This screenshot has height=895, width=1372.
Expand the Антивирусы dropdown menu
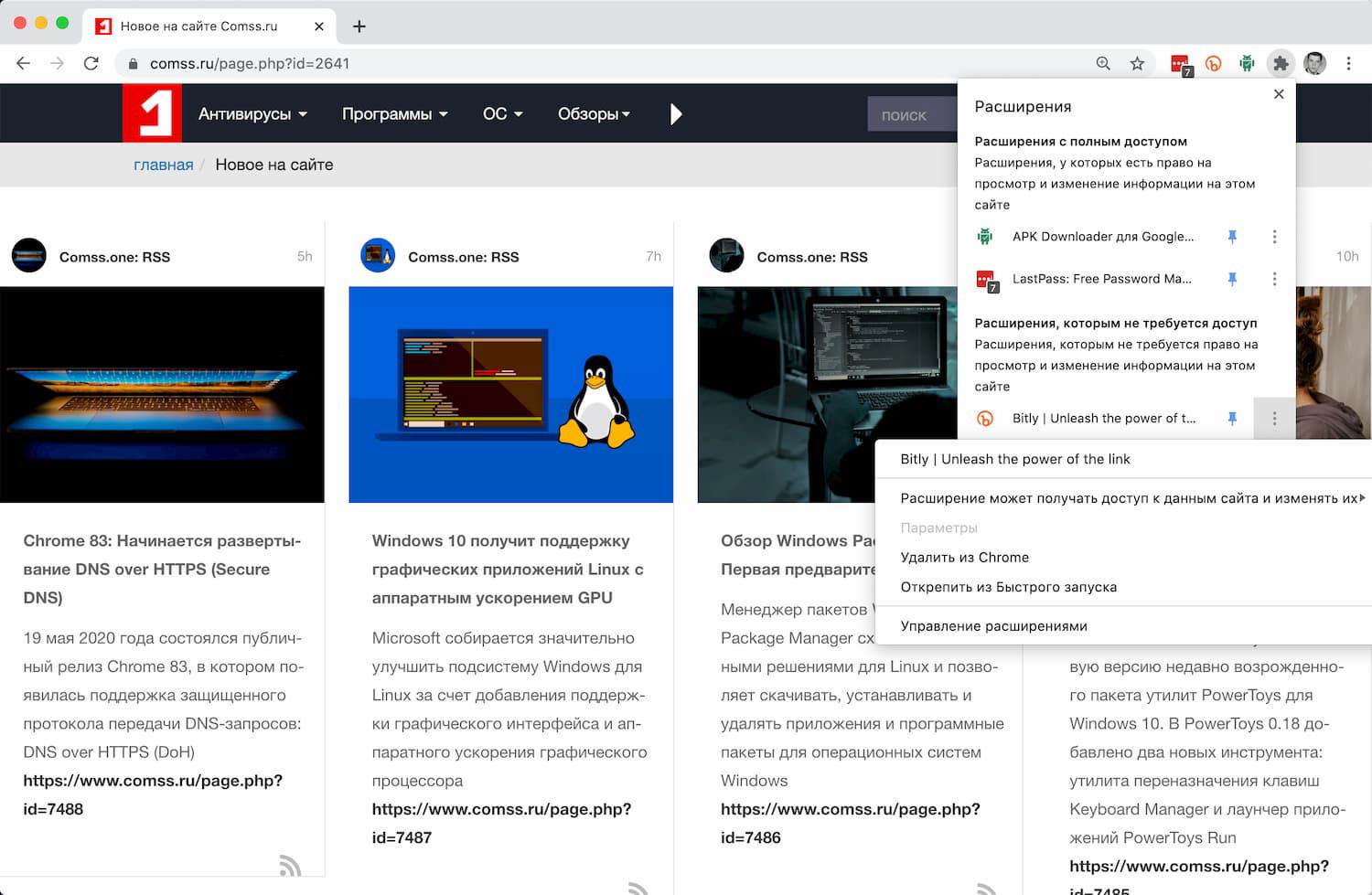pyautogui.click(x=252, y=114)
